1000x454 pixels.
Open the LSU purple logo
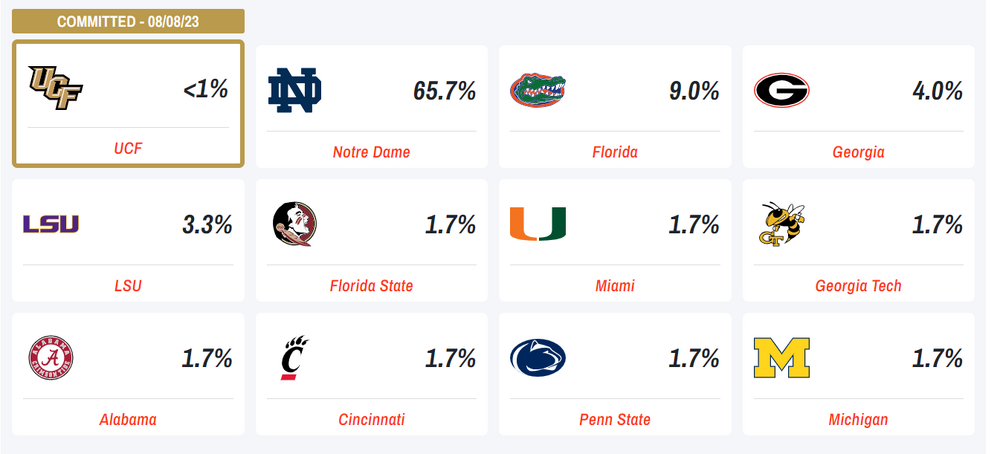(x=51, y=224)
